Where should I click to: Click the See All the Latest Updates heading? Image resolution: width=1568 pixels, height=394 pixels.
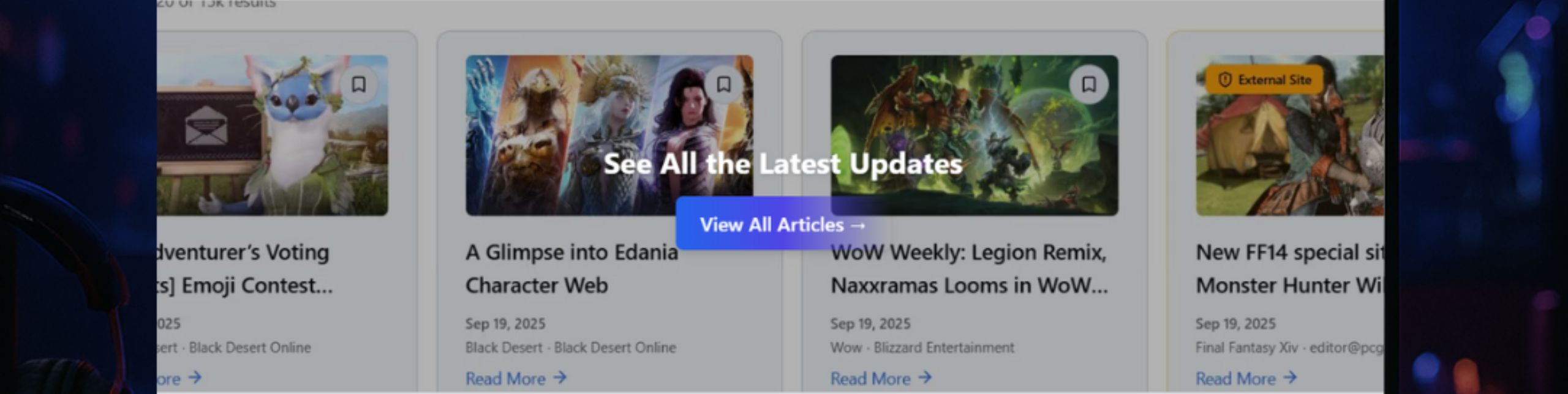(x=783, y=164)
